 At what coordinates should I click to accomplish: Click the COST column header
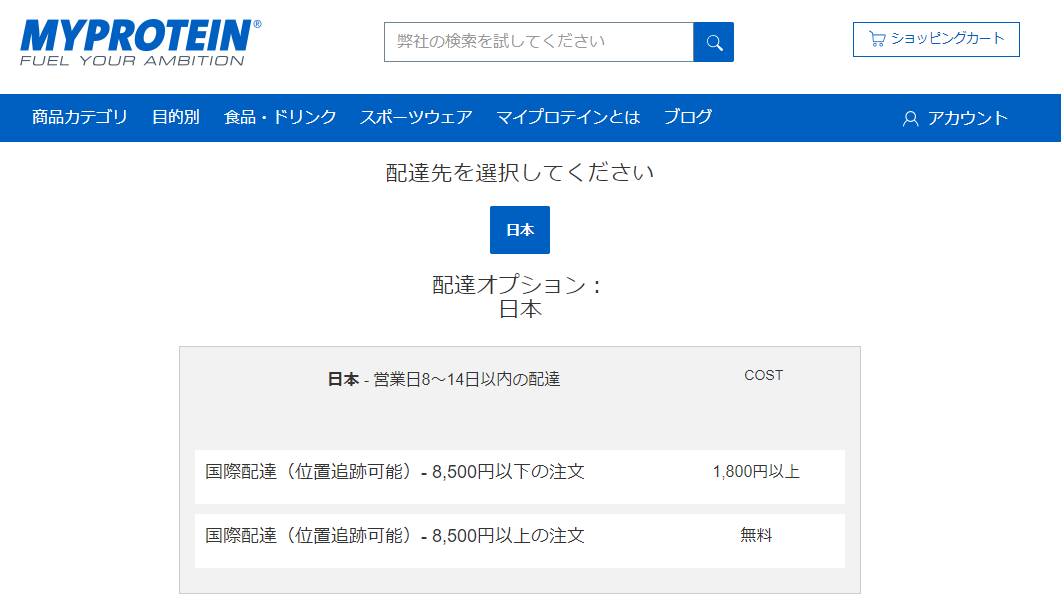click(x=763, y=375)
